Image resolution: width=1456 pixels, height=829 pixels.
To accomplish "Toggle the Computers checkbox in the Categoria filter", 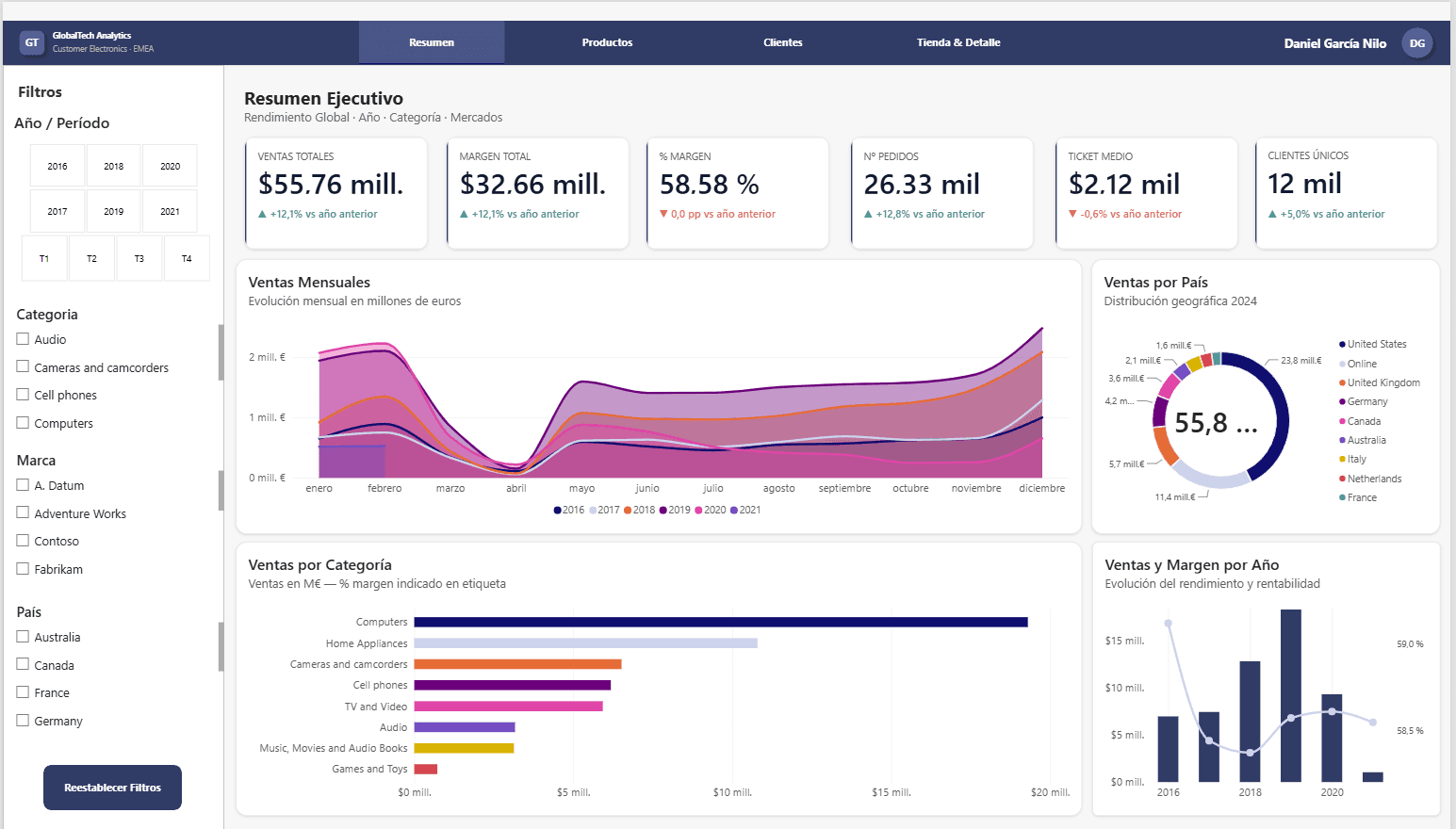I will click(23, 423).
